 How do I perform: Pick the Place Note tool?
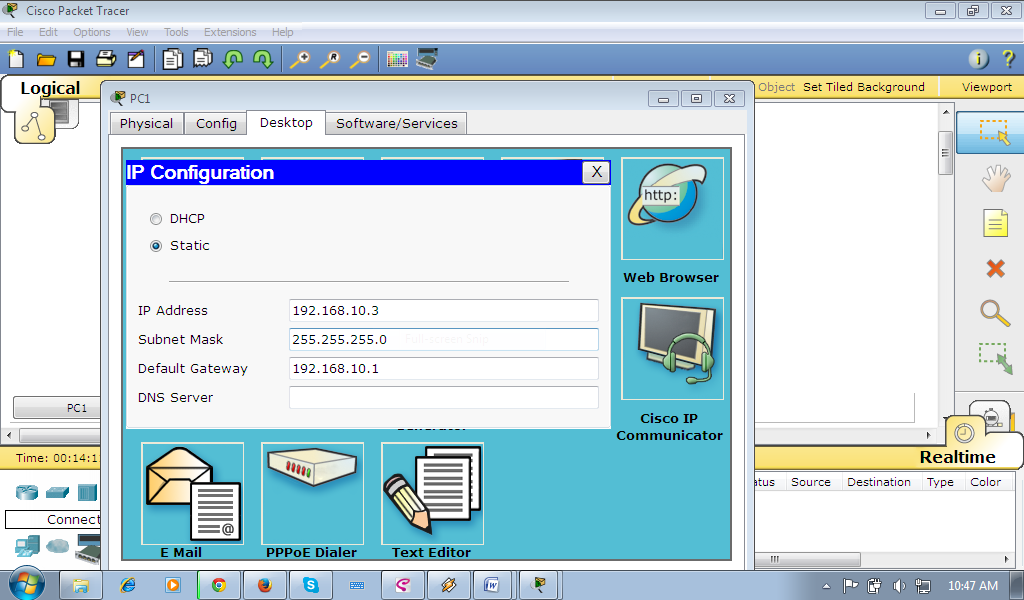pyautogui.click(x=995, y=223)
